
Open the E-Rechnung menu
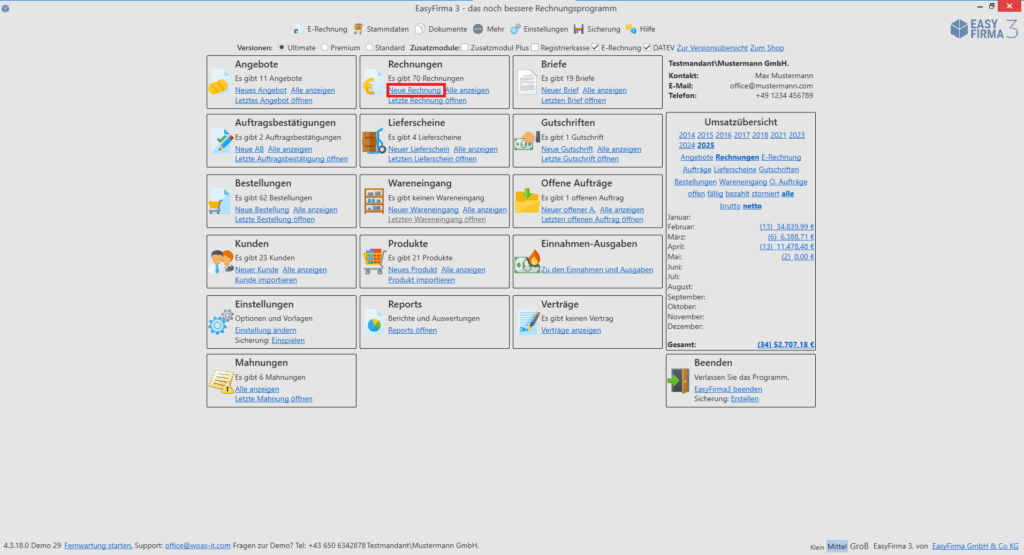[x=320, y=29]
